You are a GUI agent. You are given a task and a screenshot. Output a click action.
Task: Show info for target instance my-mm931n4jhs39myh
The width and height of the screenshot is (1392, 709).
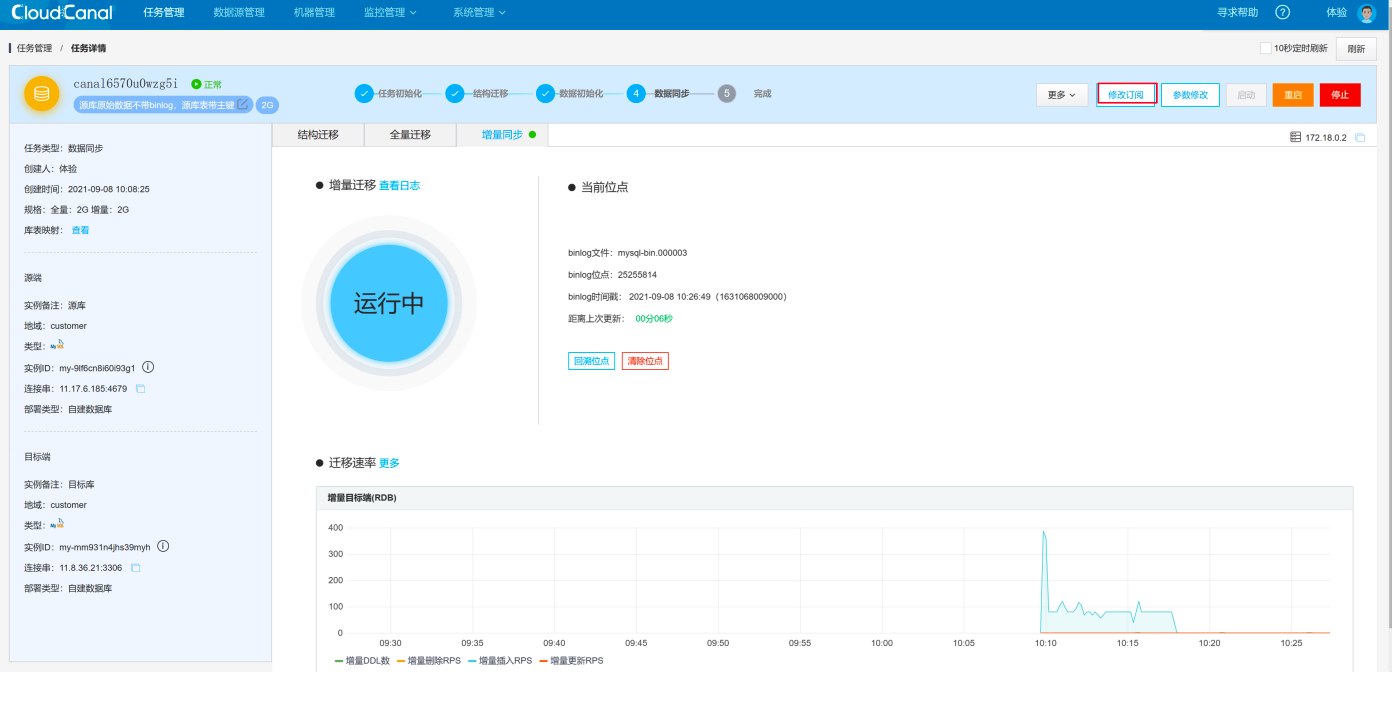click(163, 546)
